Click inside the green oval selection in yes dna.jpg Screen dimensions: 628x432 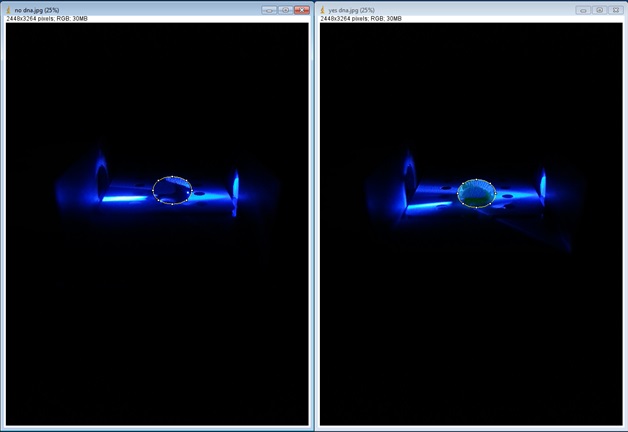pyautogui.click(x=476, y=193)
